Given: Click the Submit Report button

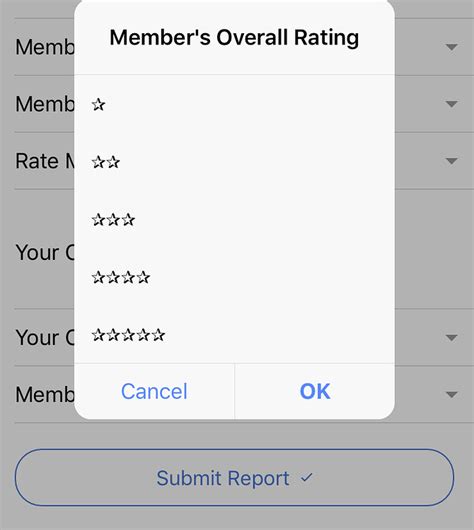Looking at the screenshot, I should (x=234, y=477).
